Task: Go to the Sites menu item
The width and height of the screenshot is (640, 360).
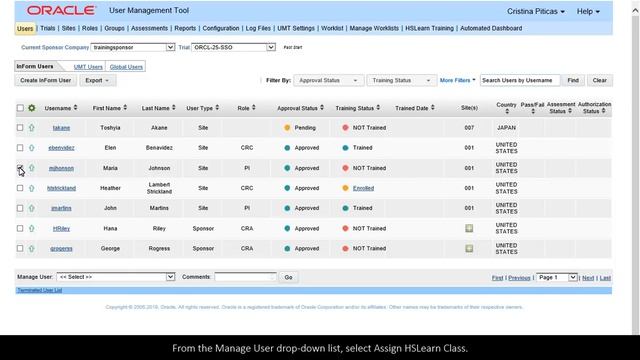Action: [x=69, y=28]
